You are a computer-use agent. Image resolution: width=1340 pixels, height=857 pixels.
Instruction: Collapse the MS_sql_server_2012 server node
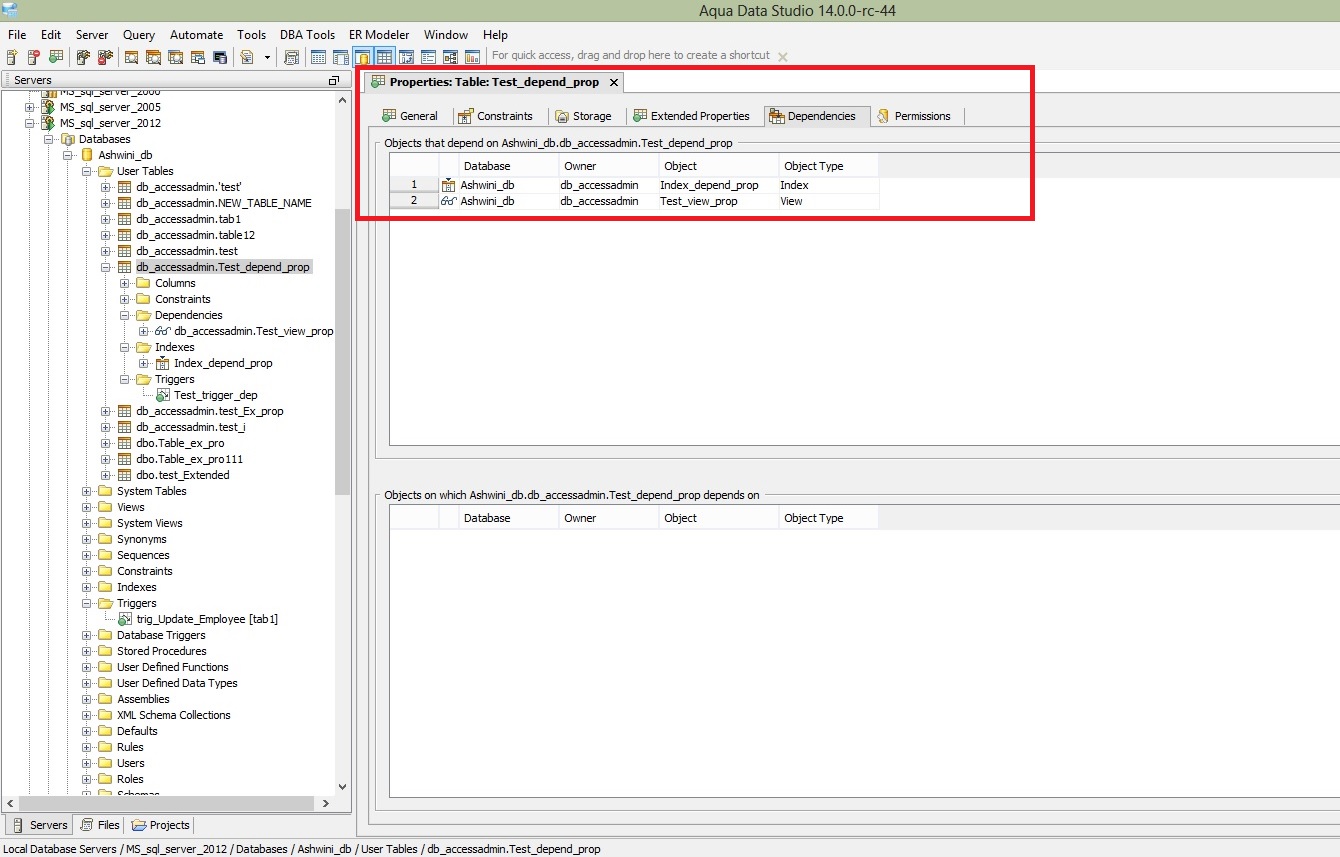[x=30, y=123]
